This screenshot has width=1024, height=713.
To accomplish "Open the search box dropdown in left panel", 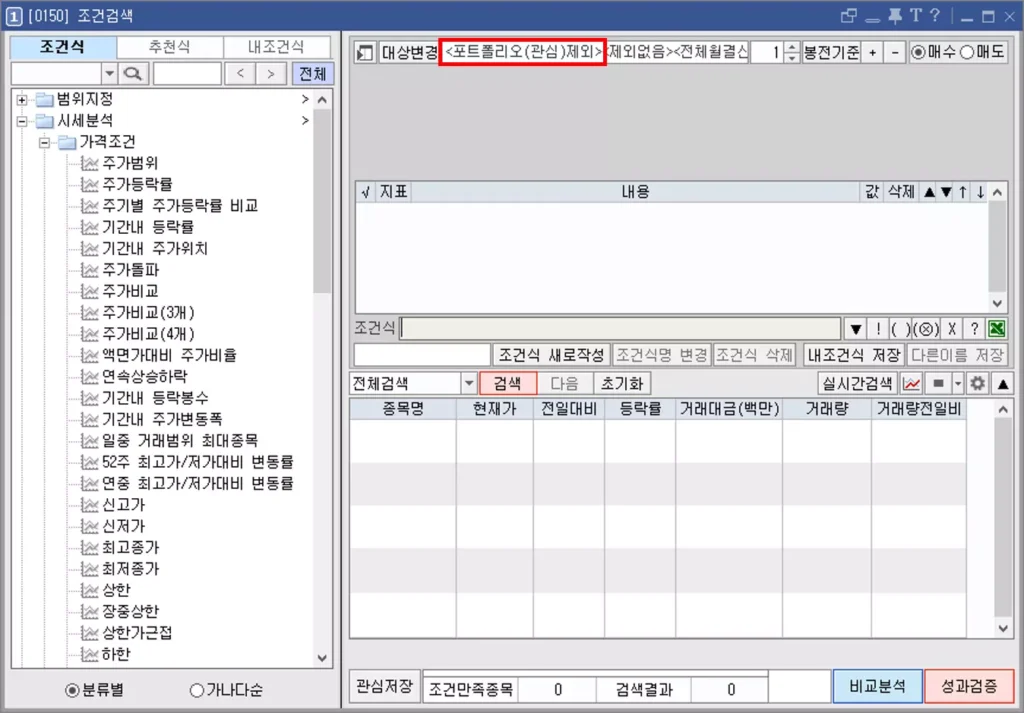I will [110, 74].
